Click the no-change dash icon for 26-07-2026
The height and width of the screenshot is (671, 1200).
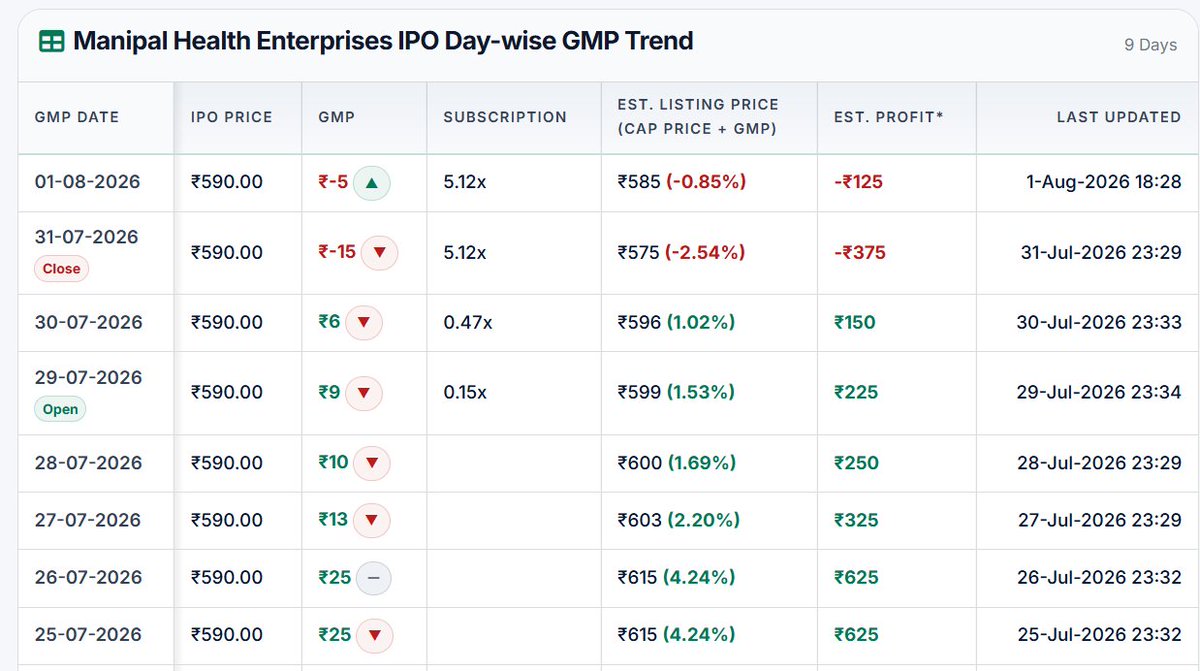point(372,577)
